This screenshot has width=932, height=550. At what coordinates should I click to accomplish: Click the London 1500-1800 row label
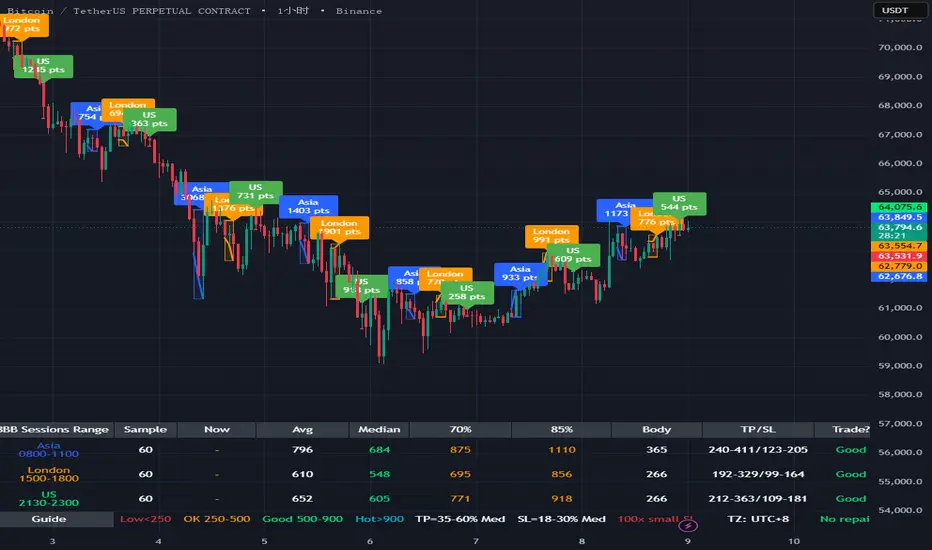click(x=49, y=474)
